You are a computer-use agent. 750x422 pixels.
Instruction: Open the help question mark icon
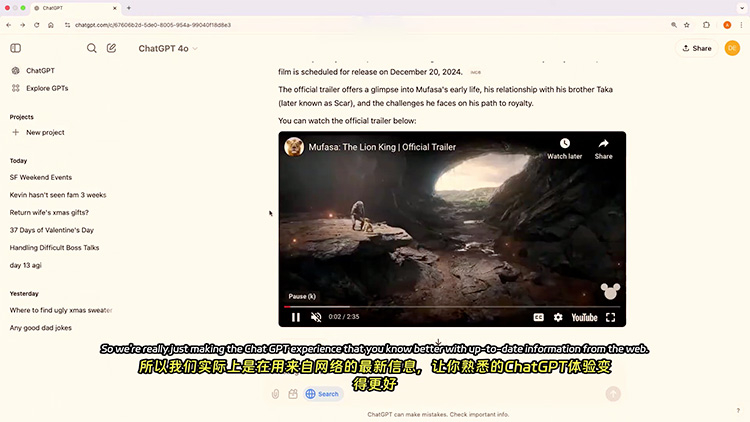(738, 411)
